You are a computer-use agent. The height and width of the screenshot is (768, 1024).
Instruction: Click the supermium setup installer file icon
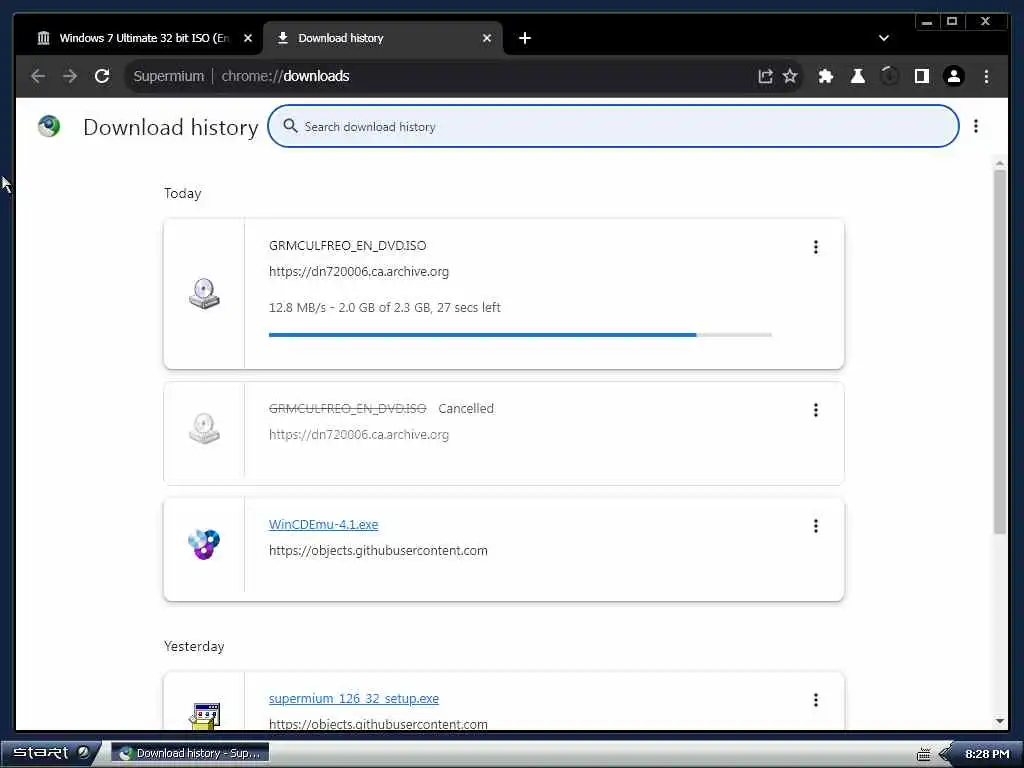[x=204, y=716]
